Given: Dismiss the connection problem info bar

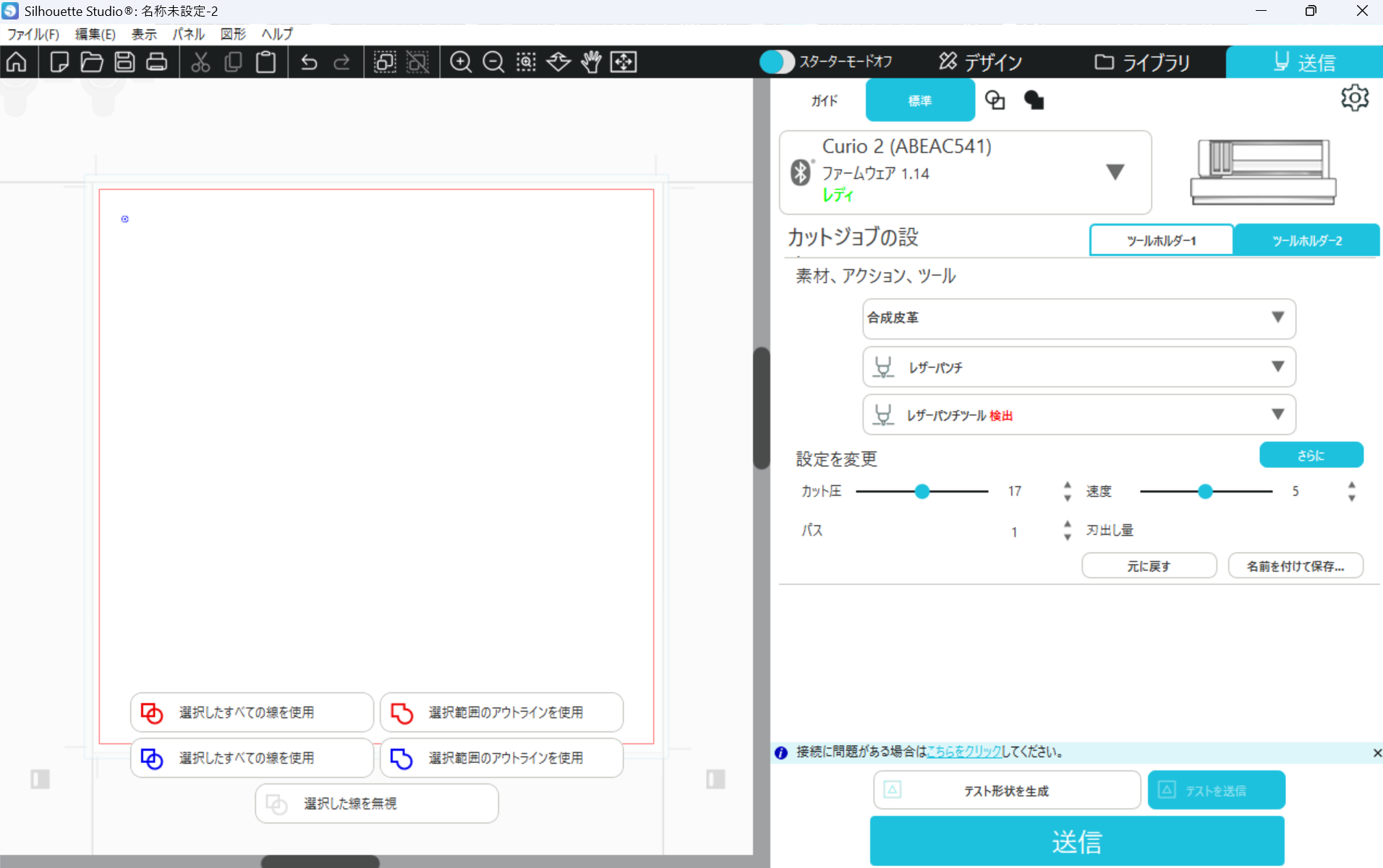Looking at the screenshot, I should (x=1376, y=753).
